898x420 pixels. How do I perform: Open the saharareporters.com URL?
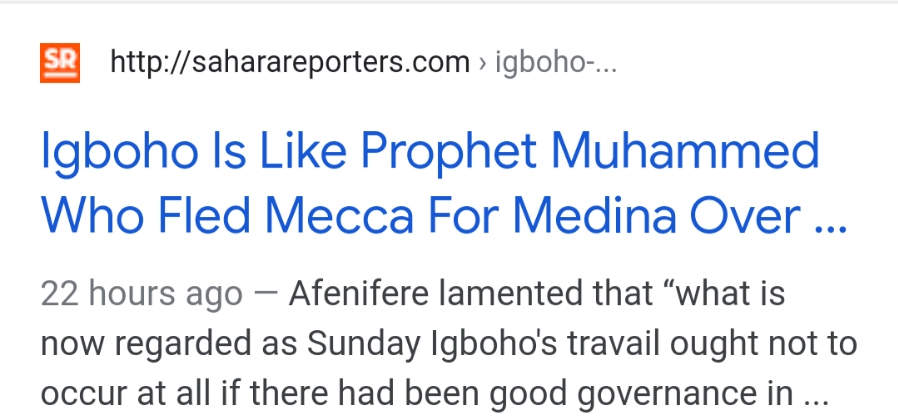pyautogui.click(x=289, y=64)
